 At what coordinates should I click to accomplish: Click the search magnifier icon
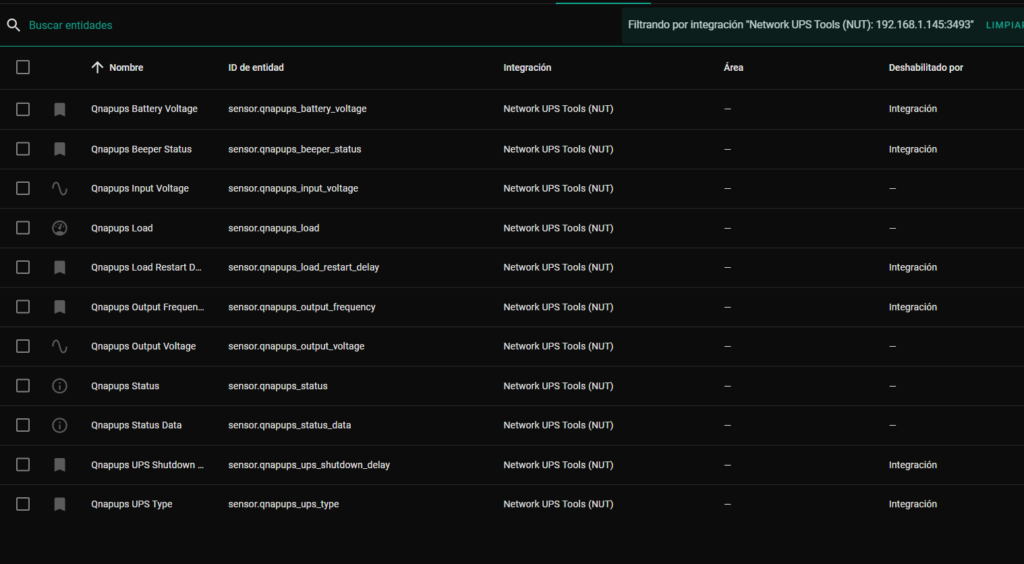point(13,25)
